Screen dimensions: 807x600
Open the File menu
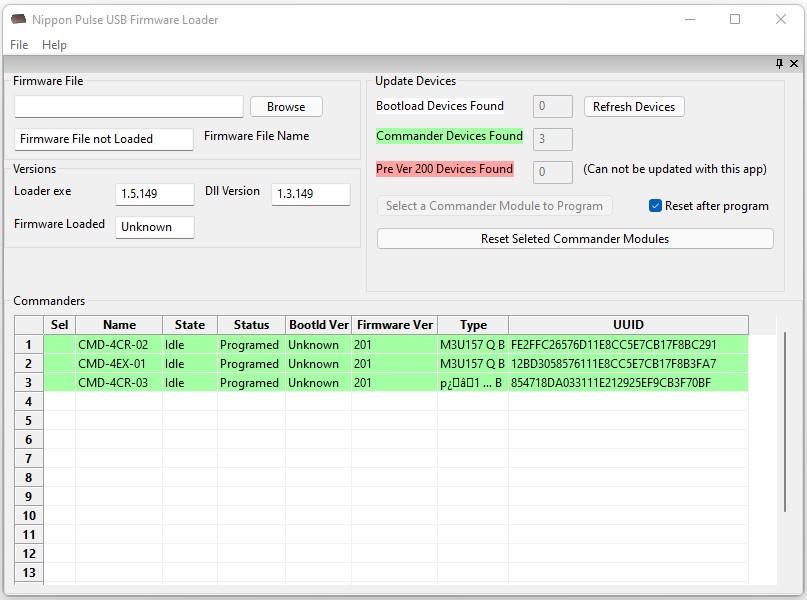[x=19, y=45]
